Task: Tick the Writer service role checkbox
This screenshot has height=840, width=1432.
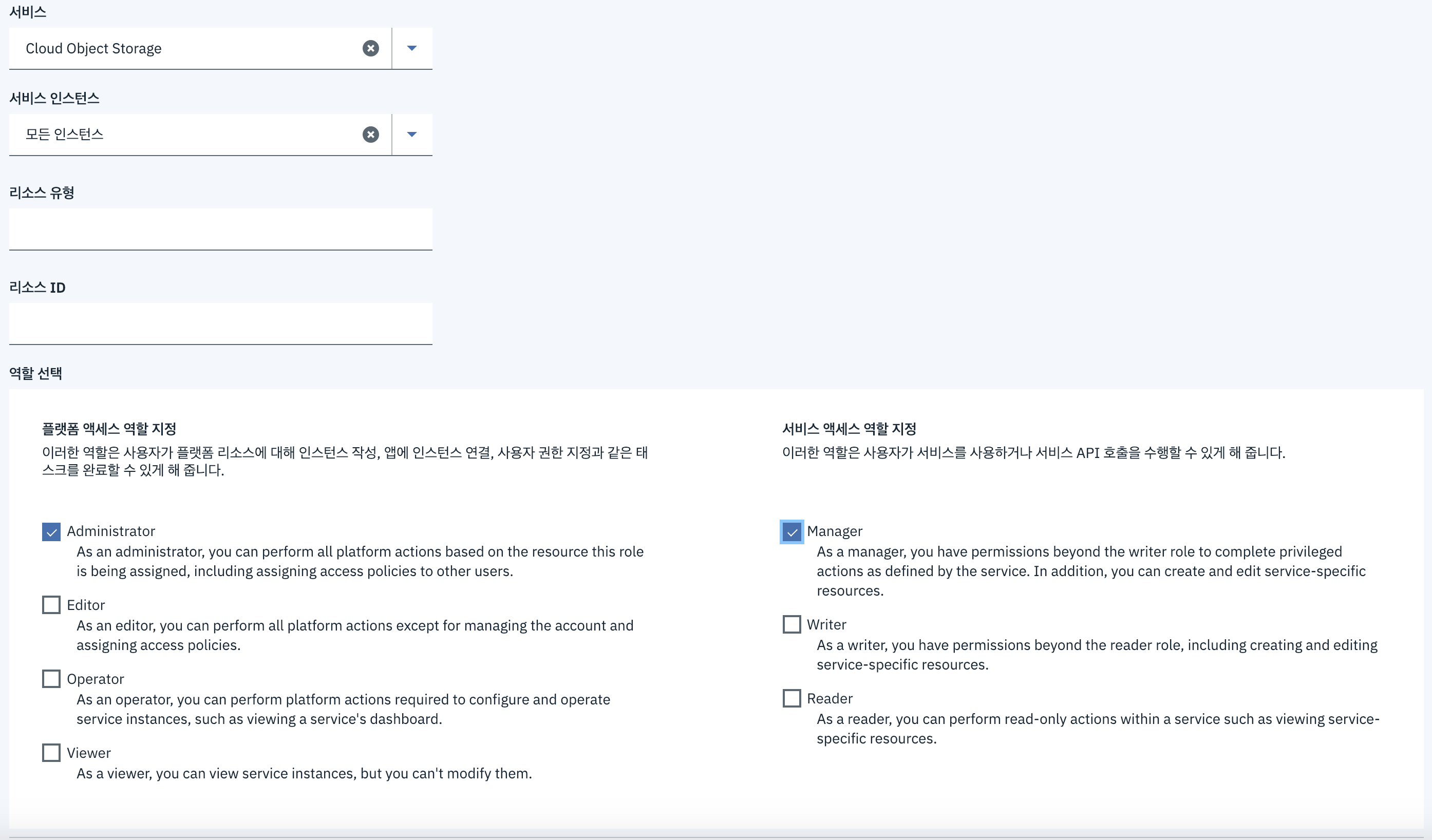Action: [792, 624]
